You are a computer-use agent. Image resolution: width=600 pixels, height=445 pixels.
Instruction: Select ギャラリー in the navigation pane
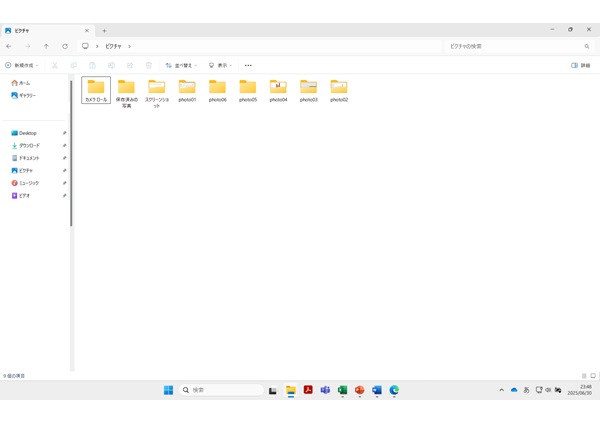(x=27, y=95)
